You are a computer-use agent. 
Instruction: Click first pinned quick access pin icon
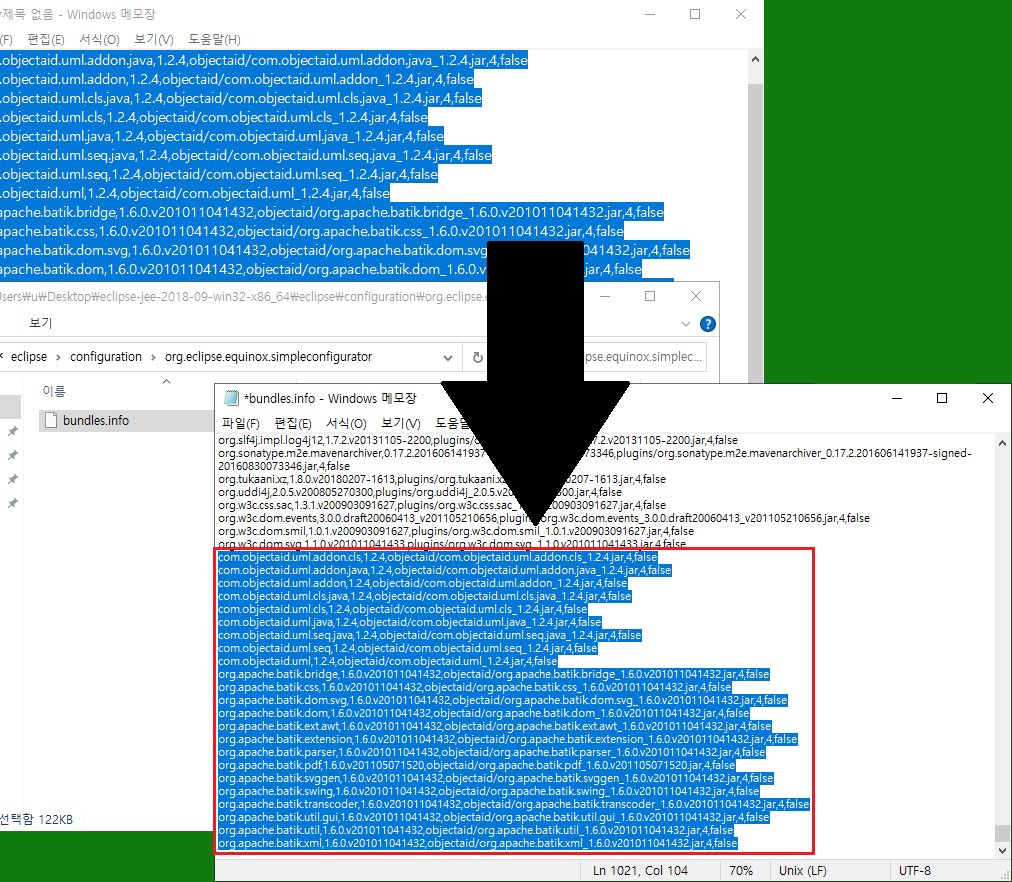tap(12, 431)
